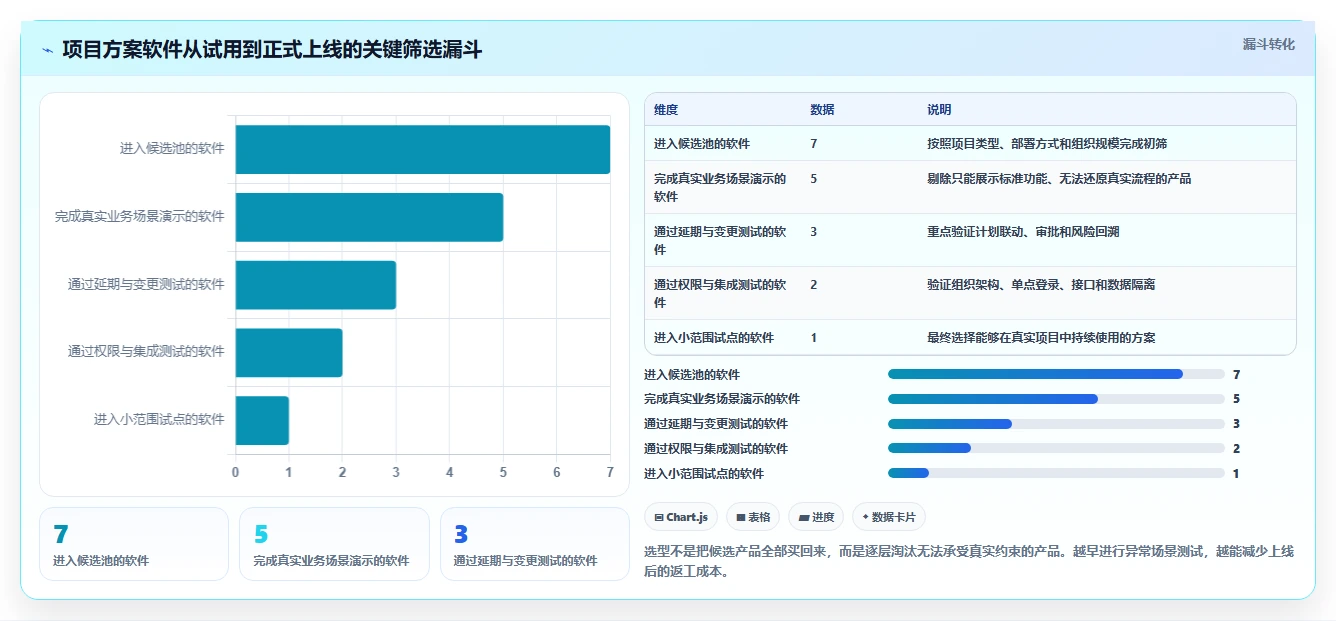Select the data card showing 3
The width and height of the screenshot is (1336, 621).
click(535, 544)
